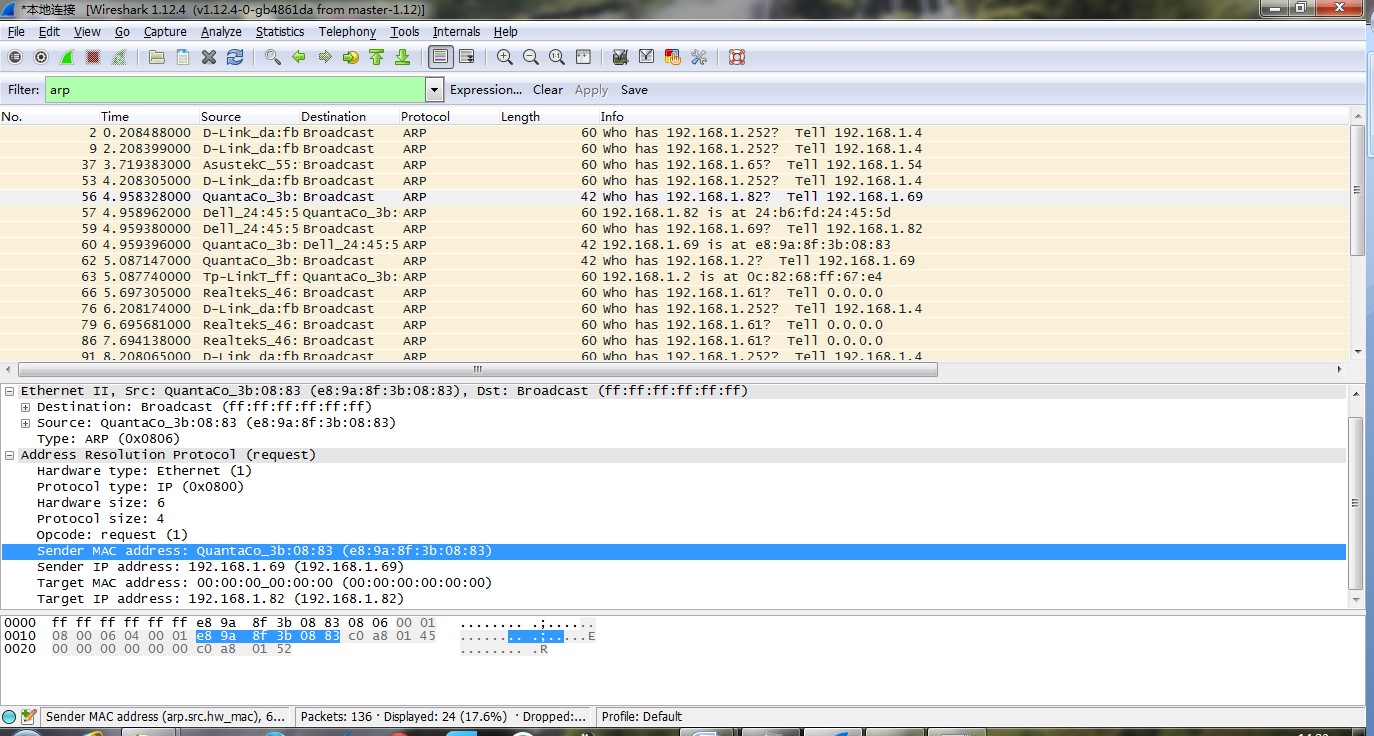Viewport: 1374px width, 736px height.
Task: Open a capture file (folder icon)
Action: (x=157, y=57)
